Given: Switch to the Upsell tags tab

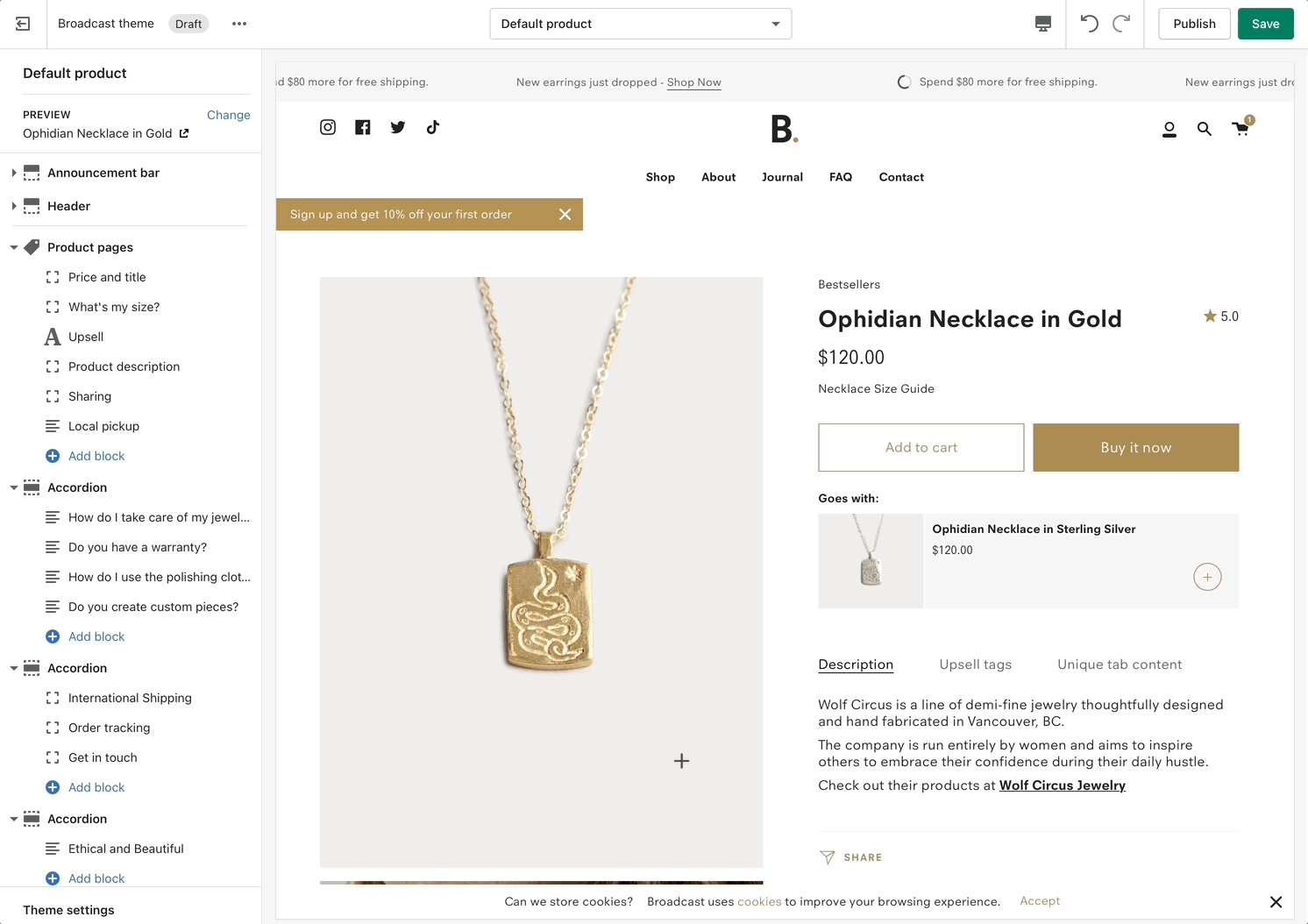Looking at the screenshot, I should tap(975, 665).
